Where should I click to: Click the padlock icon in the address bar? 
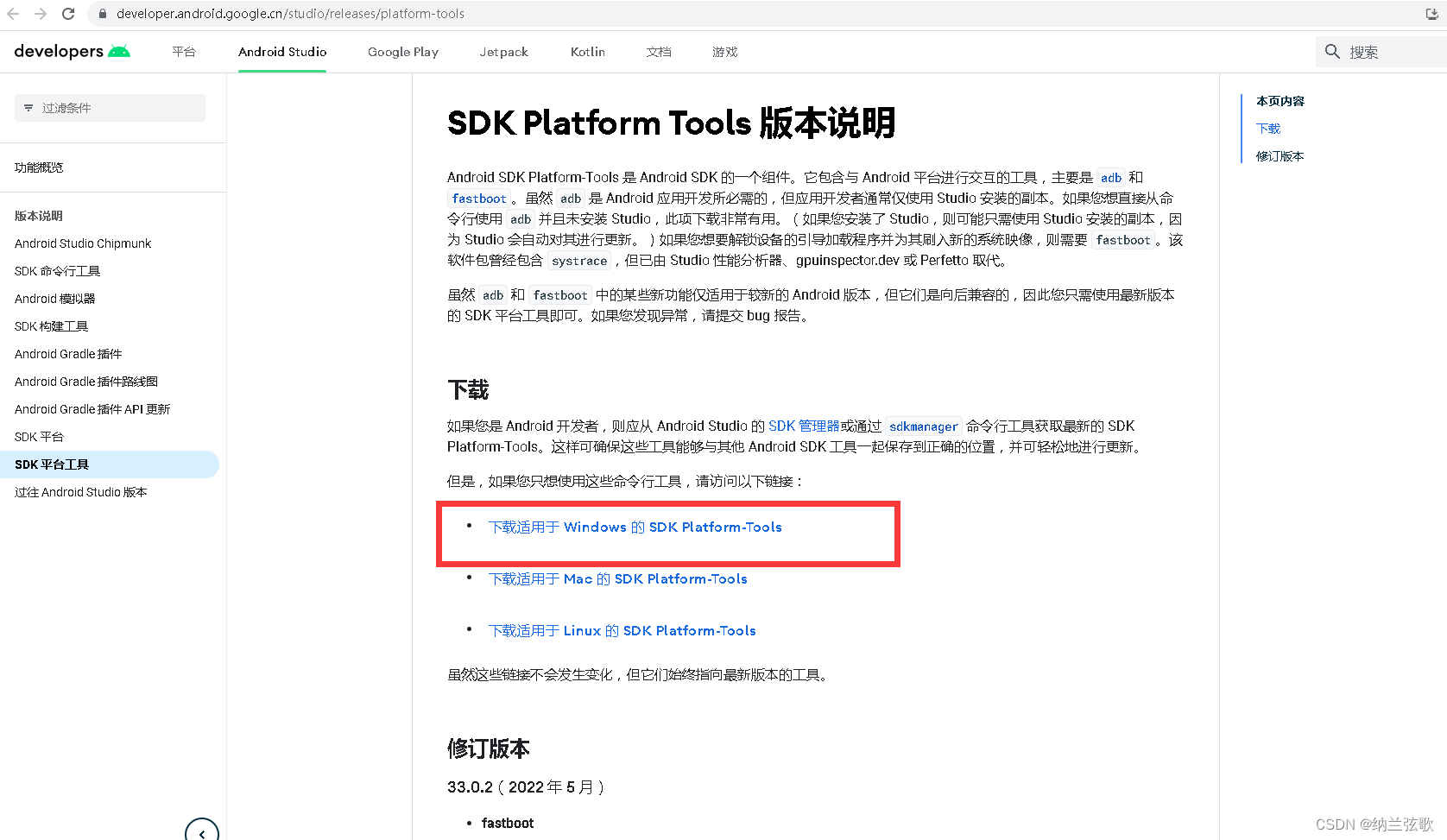(102, 14)
